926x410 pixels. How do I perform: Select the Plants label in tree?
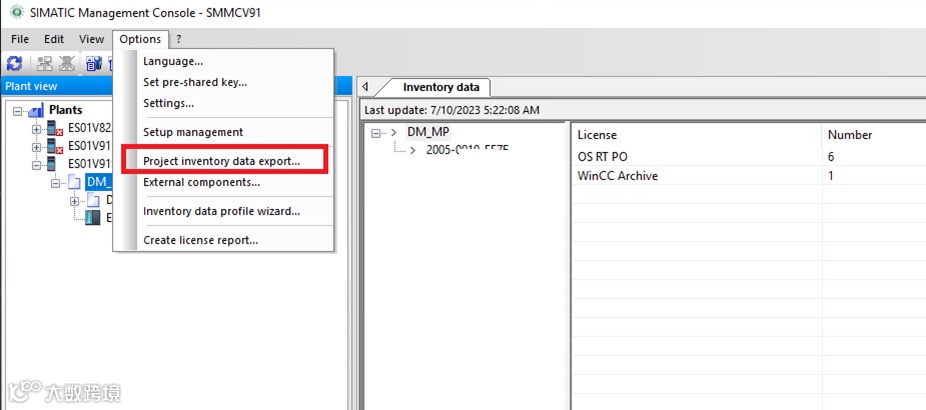[x=66, y=110]
